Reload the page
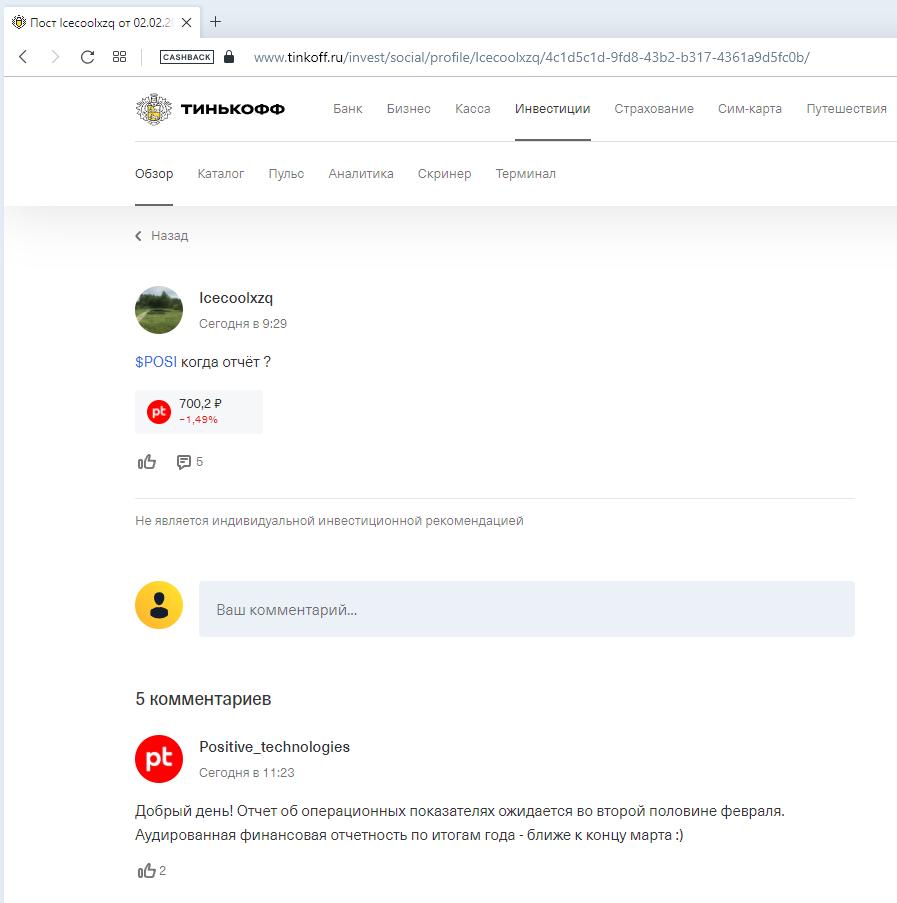The width and height of the screenshot is (897, 903). tap(87, 57)
